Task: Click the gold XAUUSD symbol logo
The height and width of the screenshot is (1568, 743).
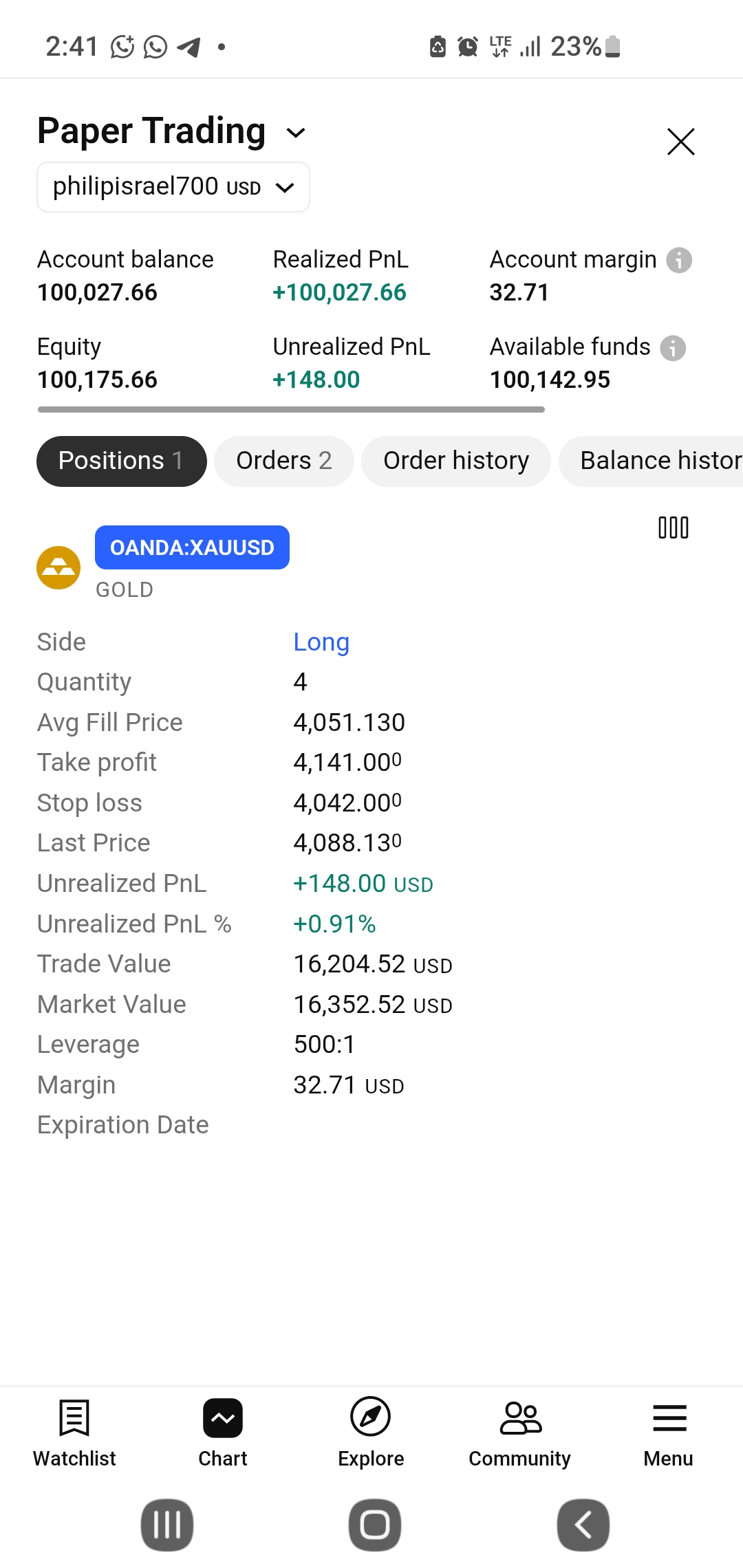Action: click(x=58, y=567)
